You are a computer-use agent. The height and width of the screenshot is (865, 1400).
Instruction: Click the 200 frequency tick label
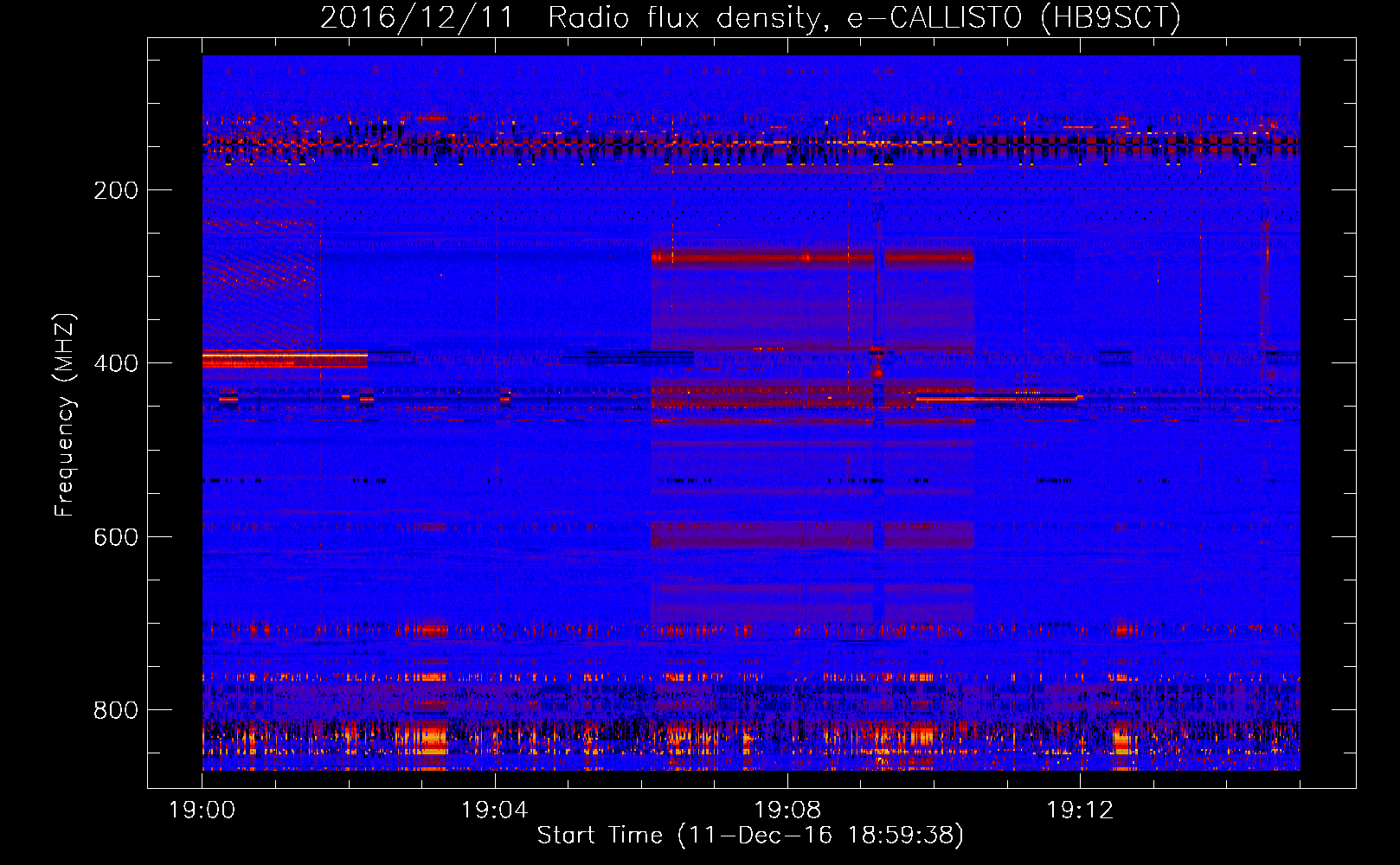[x=116, y=190]
